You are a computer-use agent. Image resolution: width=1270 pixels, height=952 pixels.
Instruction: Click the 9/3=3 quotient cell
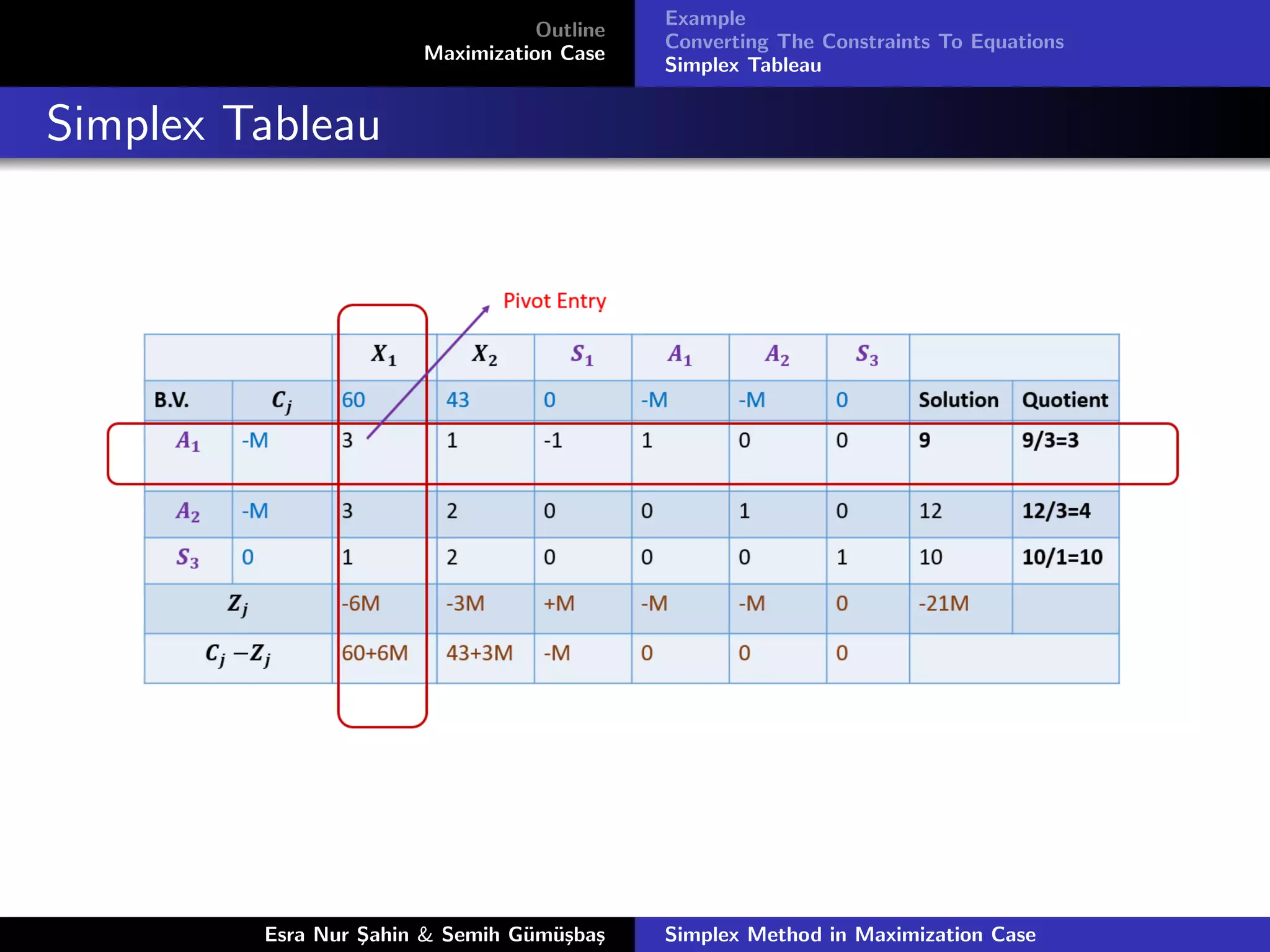[x=1050, y=440]
